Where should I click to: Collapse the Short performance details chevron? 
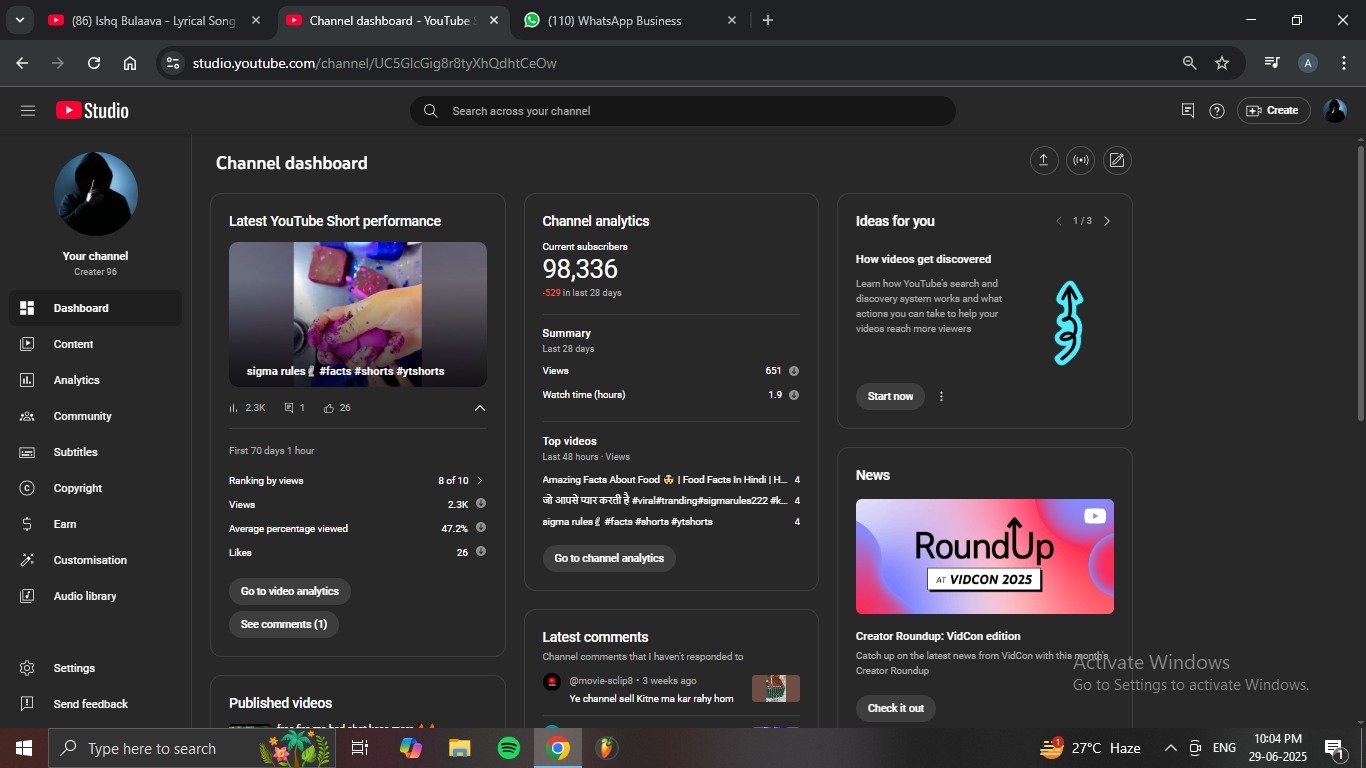point(480,408)
